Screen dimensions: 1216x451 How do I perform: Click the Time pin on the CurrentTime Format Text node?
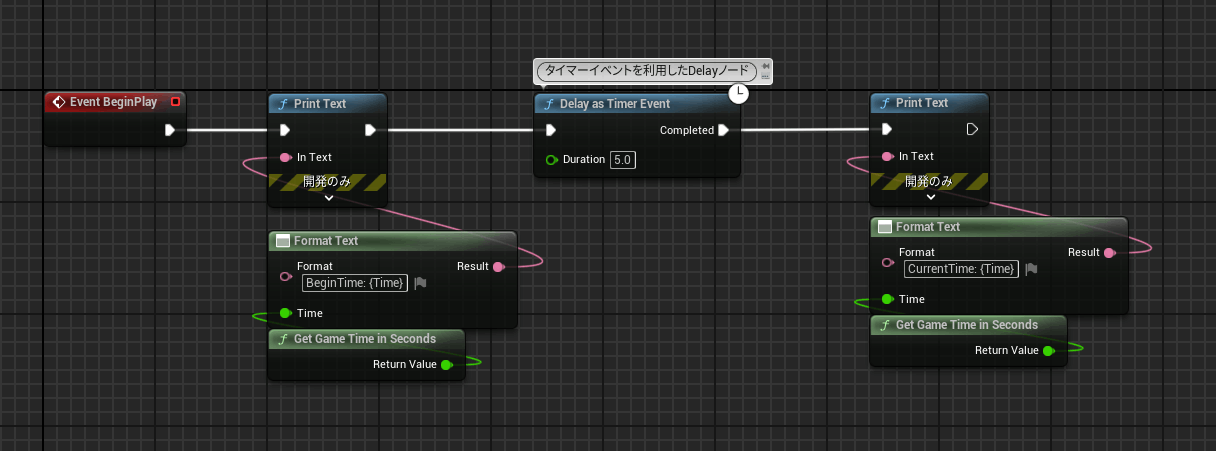coord(887,299)
